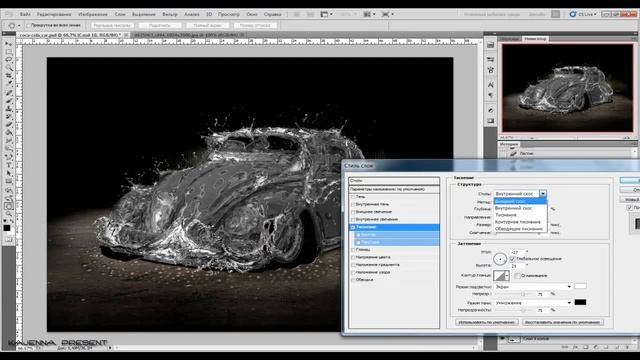Screen dimensions: 640x360
Task: Select the Clone Stamp tool
Action: 8,109
